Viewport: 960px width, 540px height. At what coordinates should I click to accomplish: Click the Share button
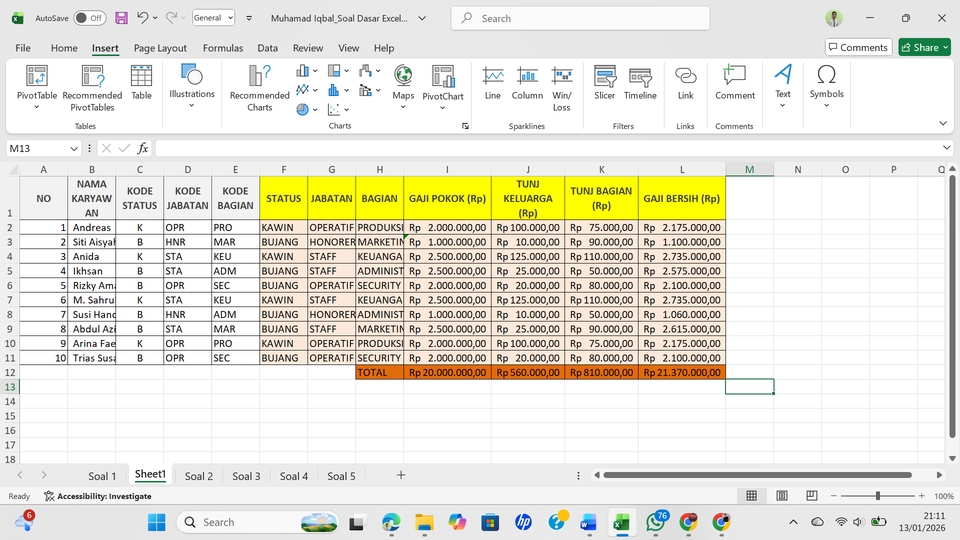pyautogui.click(x=924, y=47)
